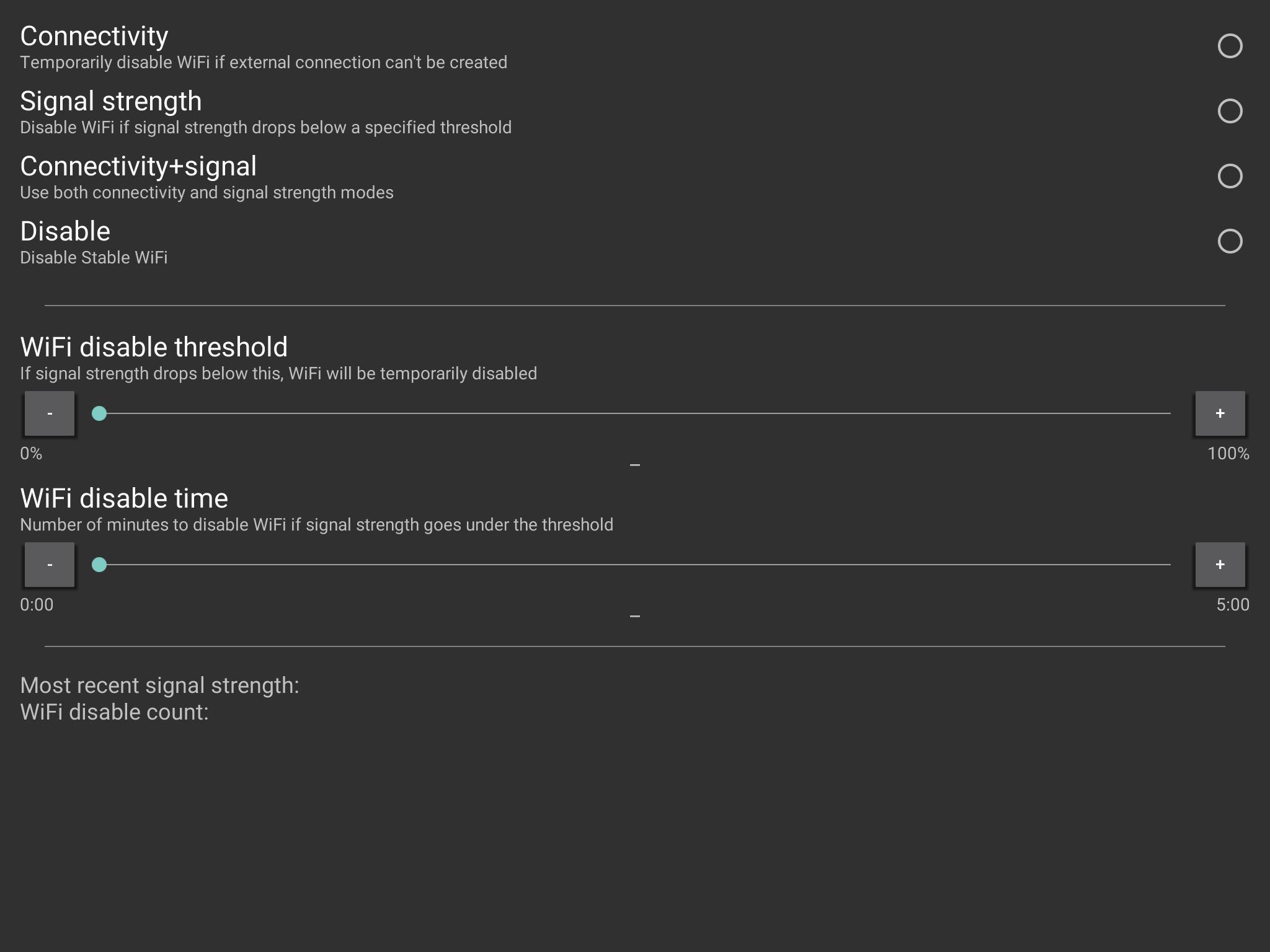The width and height of the screenshot is (1270, 952).
Task: Click the WiFi disable count text
Action: 114,712
